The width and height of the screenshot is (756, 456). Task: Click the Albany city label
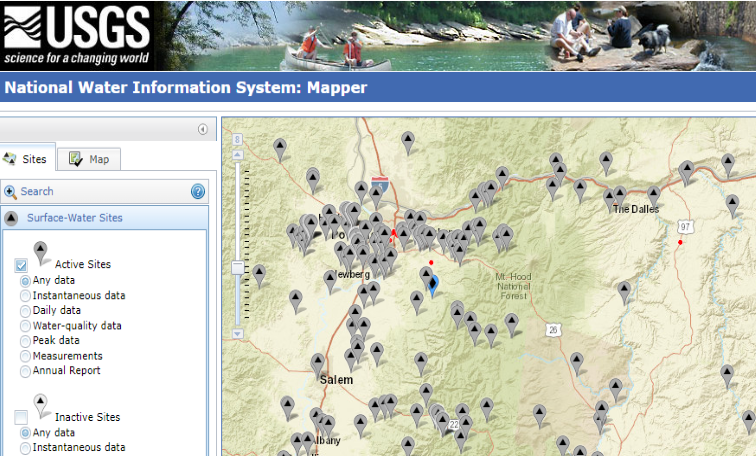(327, 440)
